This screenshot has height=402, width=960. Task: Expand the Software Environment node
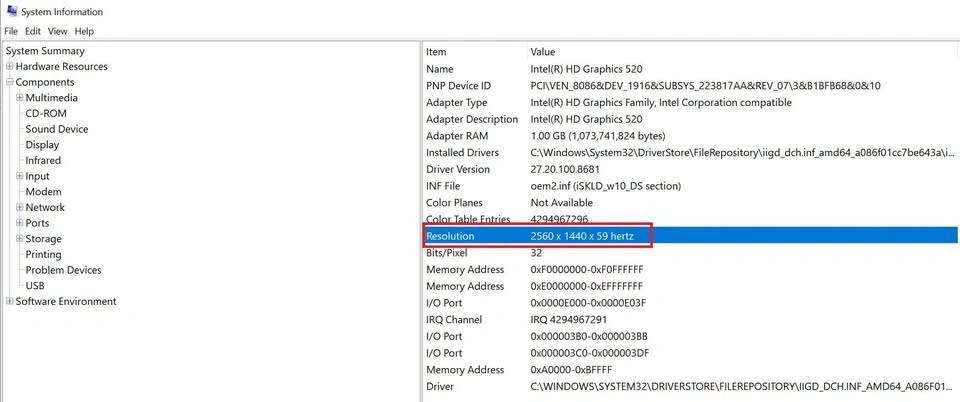point(10,301)
